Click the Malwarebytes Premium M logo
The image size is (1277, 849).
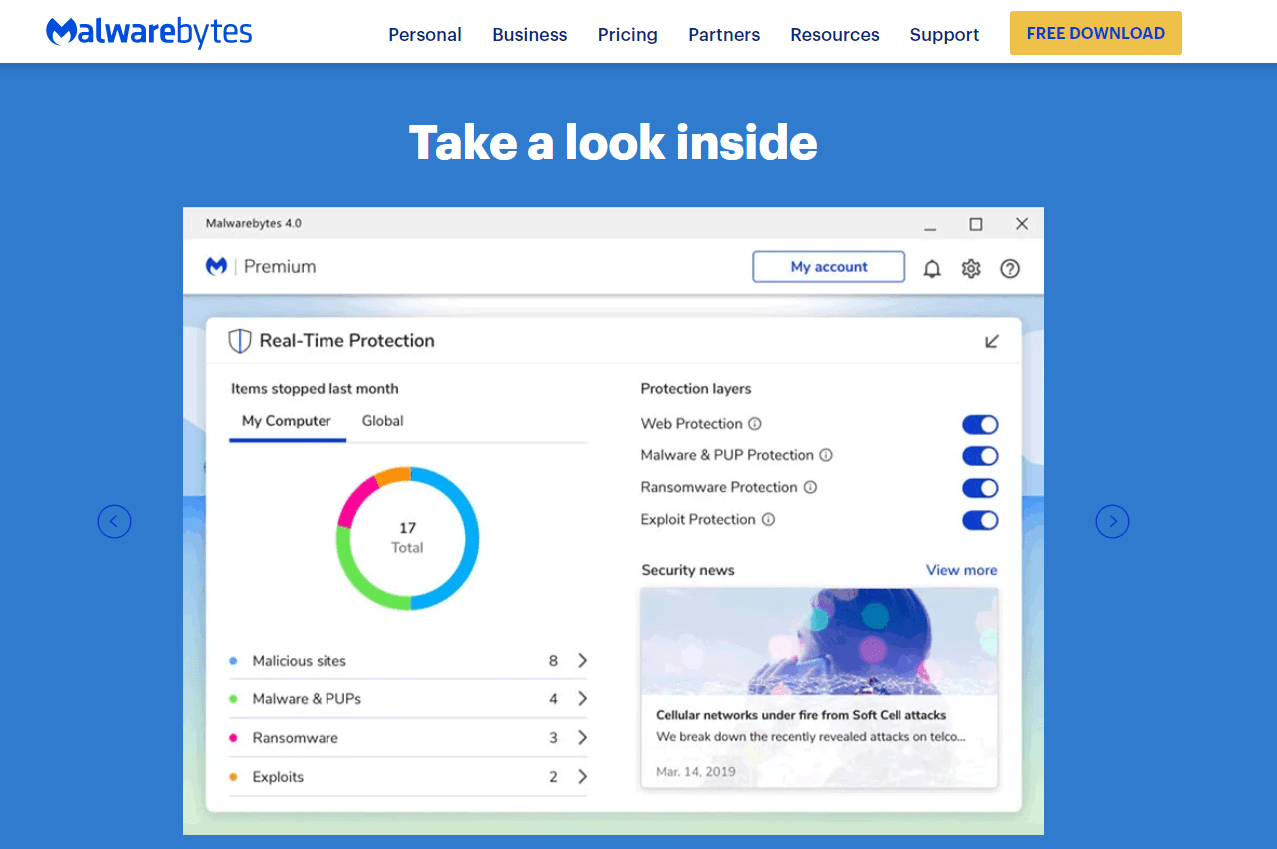(216, 266)
